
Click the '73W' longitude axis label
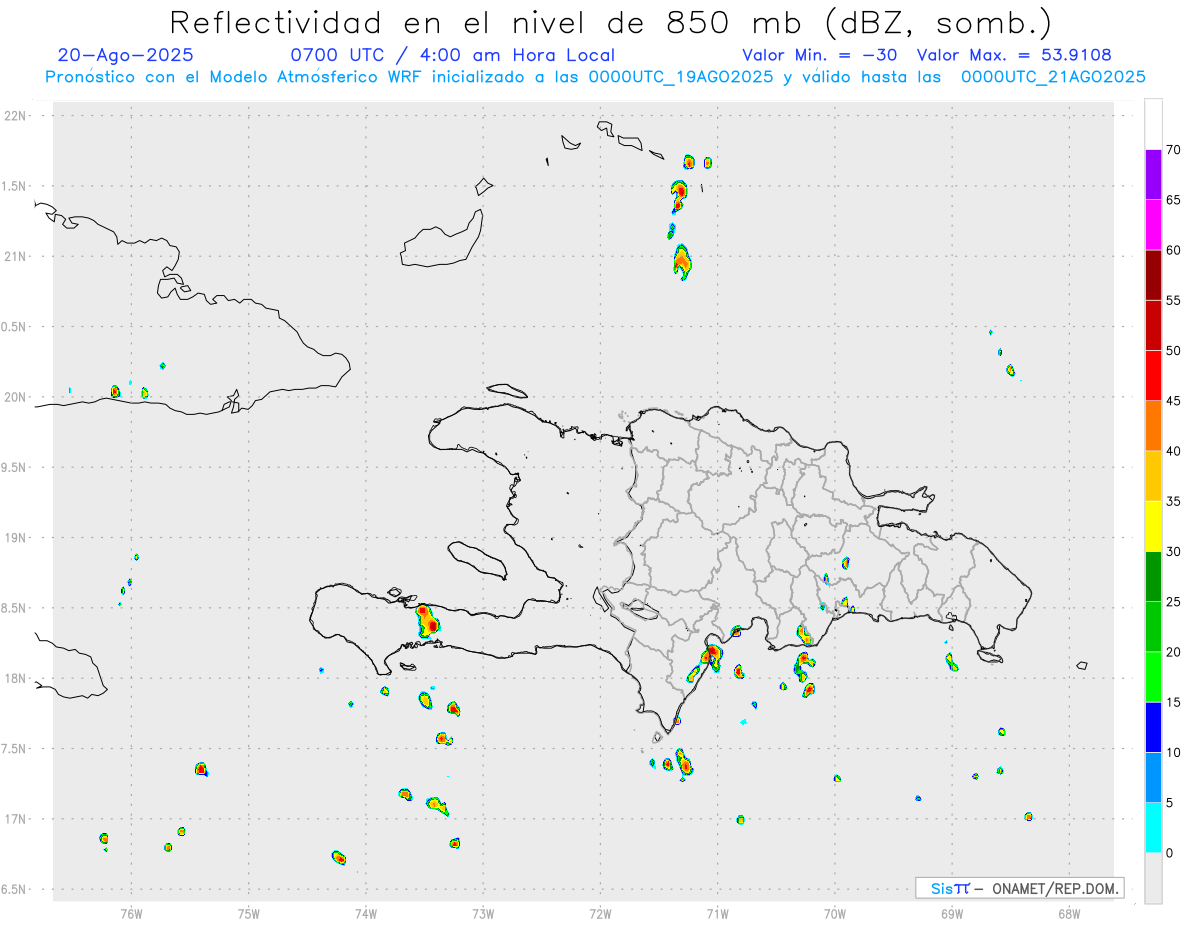click(x=483, y=914)
